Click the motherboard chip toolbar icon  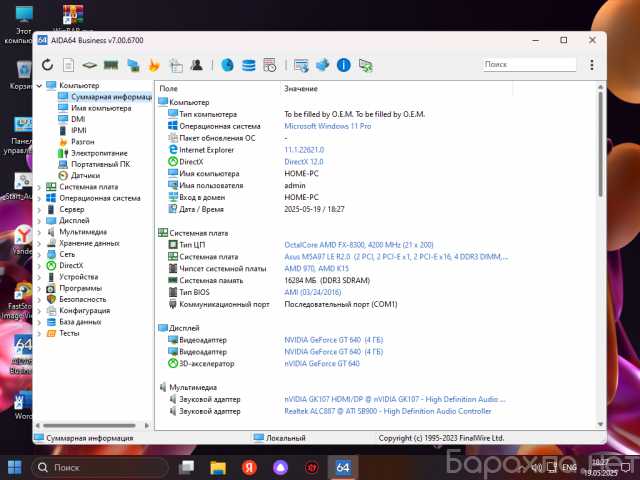point(89,65)
